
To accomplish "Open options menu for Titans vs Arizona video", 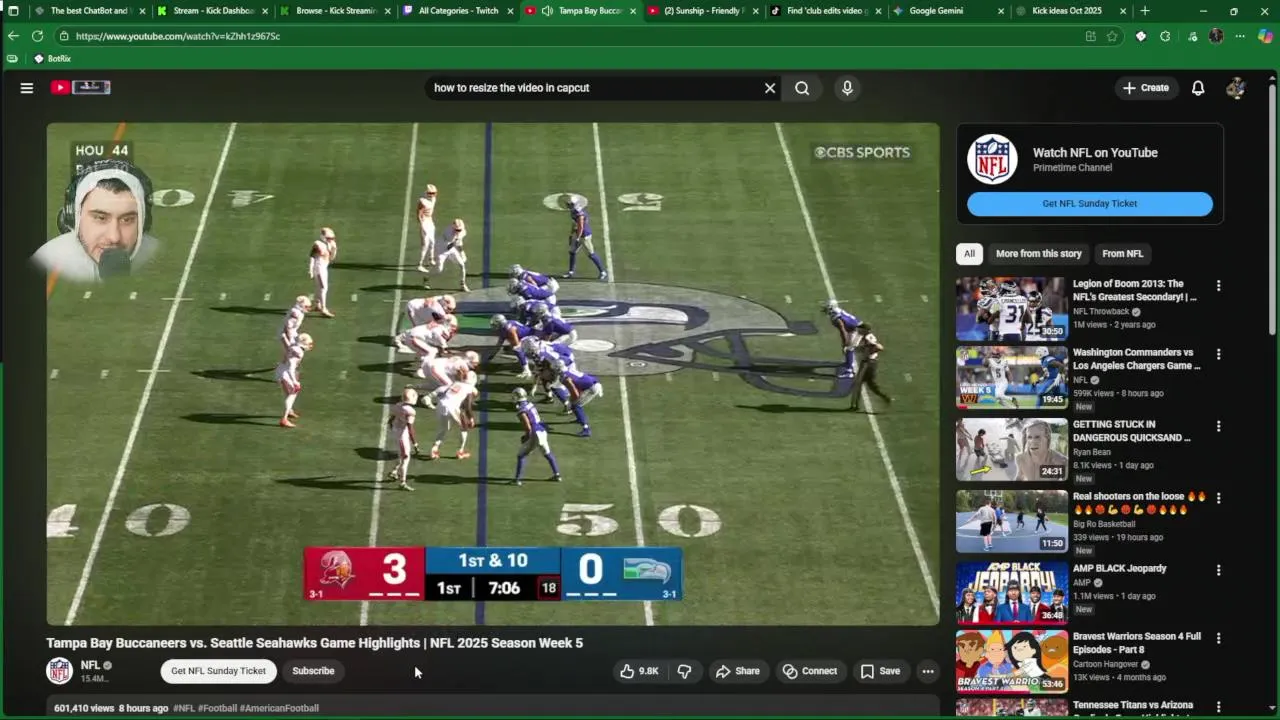I will pyautogui.click(x=1218, y=707).
